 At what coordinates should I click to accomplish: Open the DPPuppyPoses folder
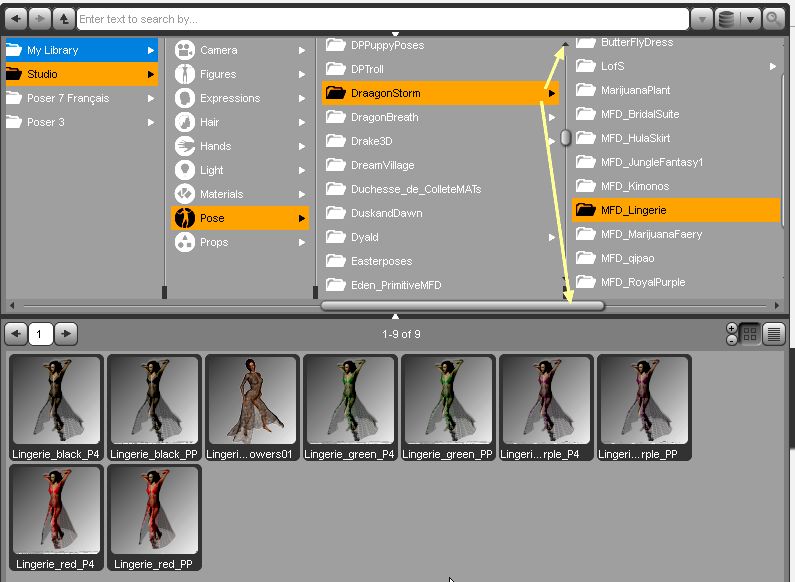pyautogui.click(x=440, y=45)
